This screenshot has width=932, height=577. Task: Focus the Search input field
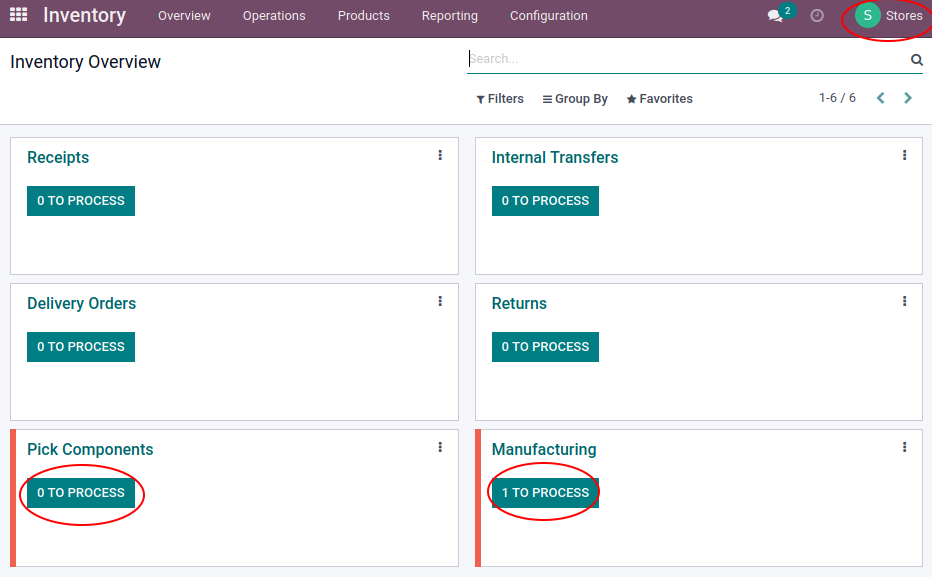[x=687, y=59]
